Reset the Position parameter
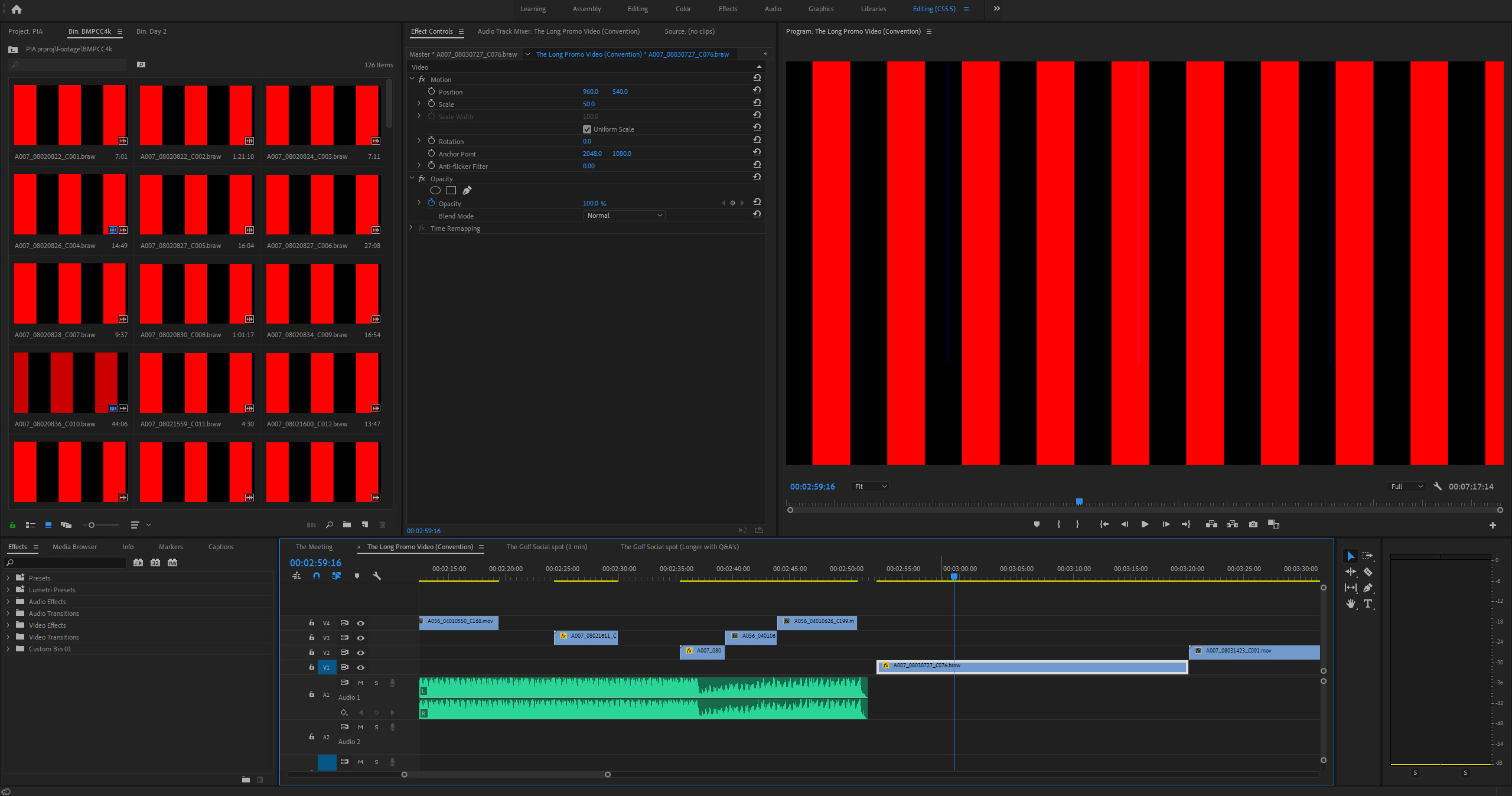This screenshot has width=1512, height=796. pos(757,90)
